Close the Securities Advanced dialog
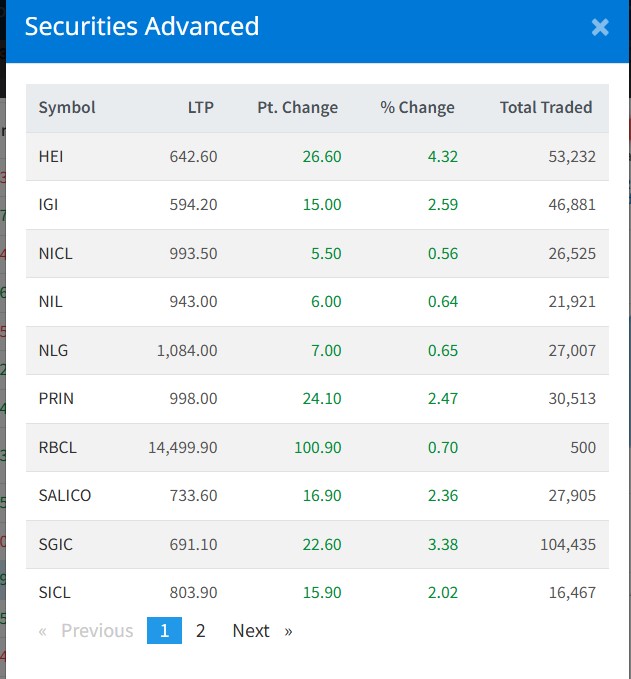This screenshot has height=679, width=631. coord(600,28)
